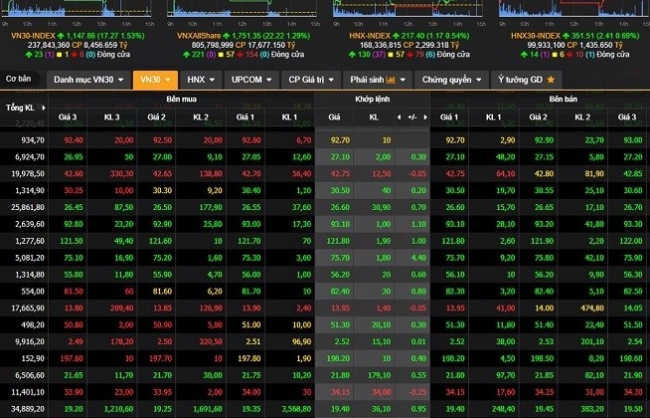Click the star icon on Ý tưởng GD
The image size is (650, 418).
549,78
